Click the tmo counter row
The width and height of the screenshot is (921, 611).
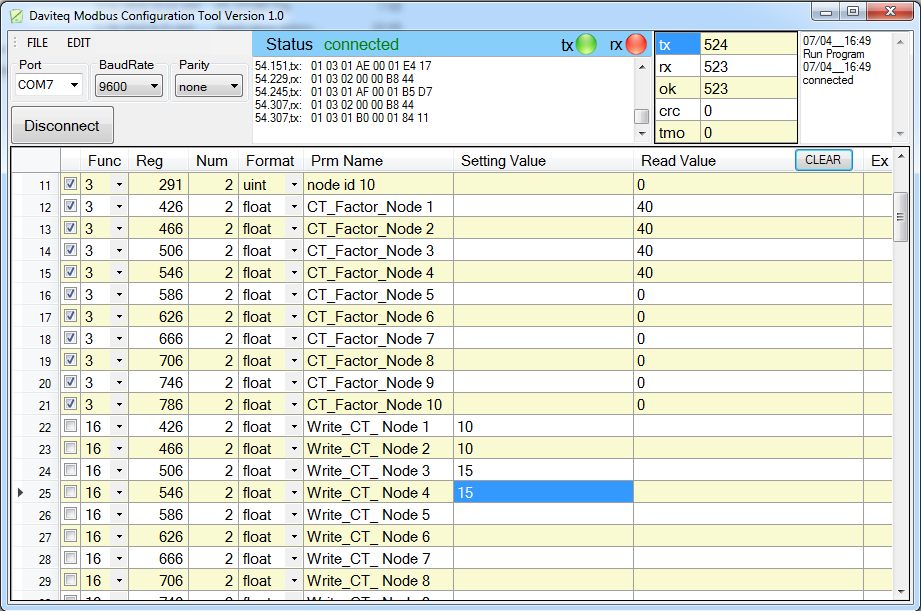[x=726, y=133]
